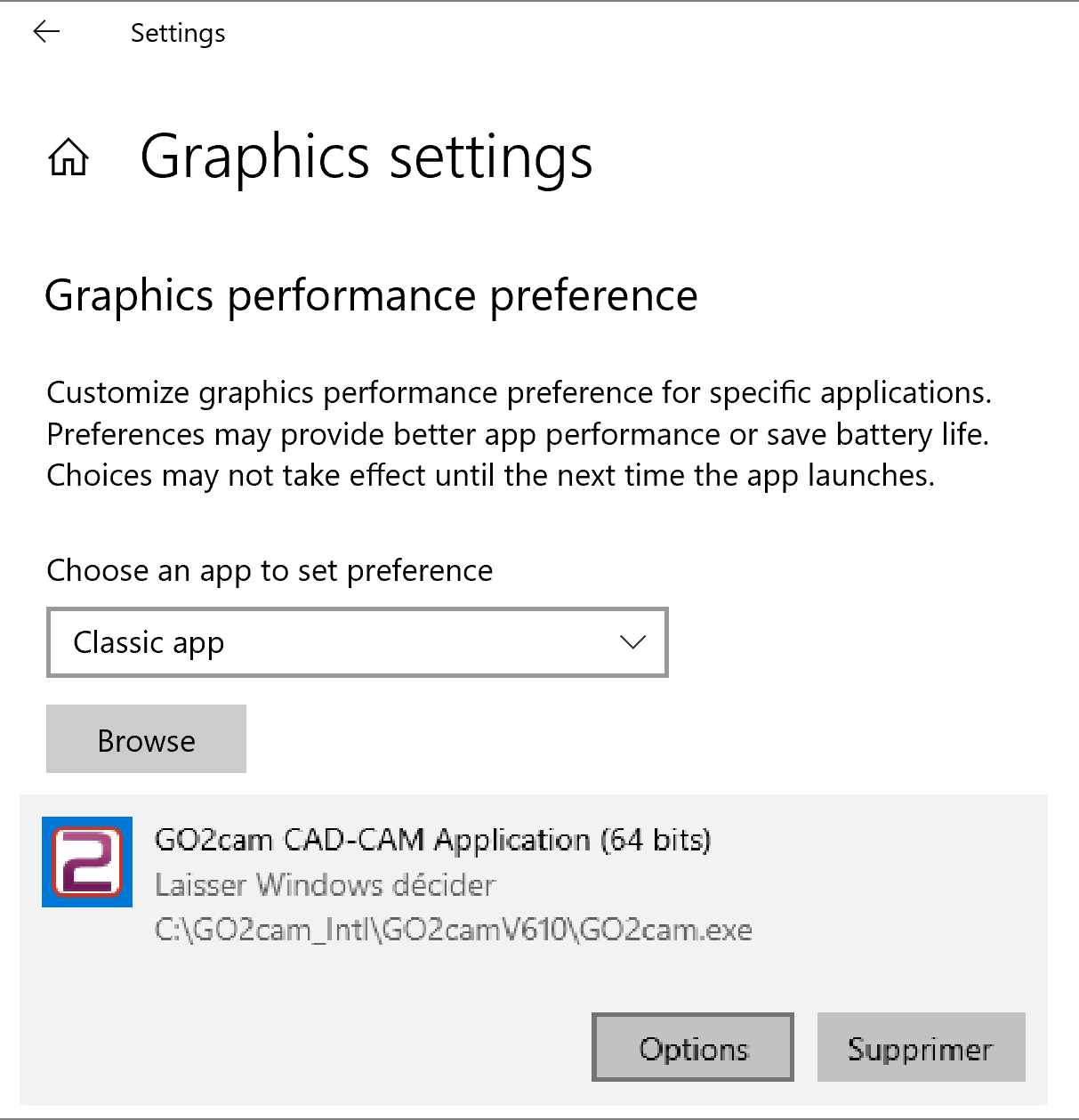
Task: Click '(64 bits)' in the app name
Action: click(656, 840)
